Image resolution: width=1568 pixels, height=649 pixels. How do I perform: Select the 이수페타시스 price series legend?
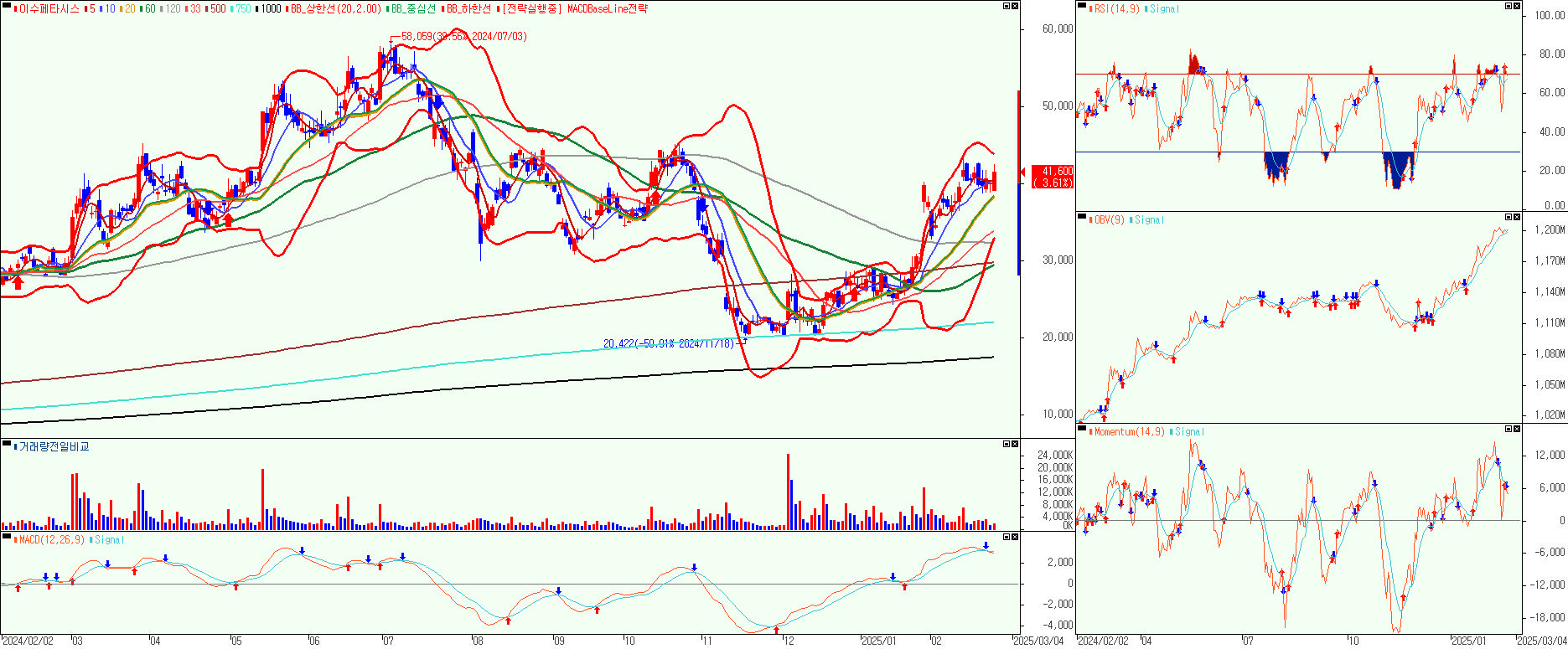coord(47,9)
